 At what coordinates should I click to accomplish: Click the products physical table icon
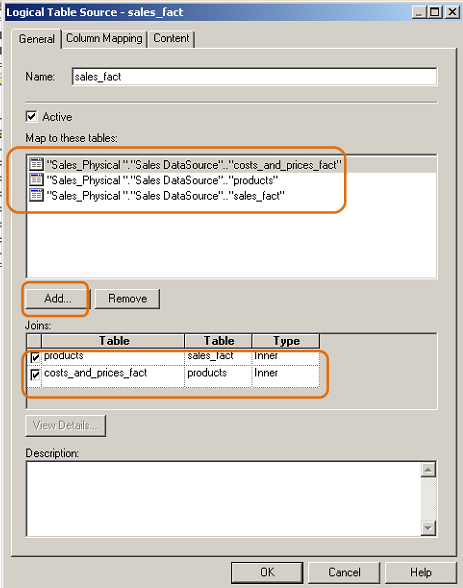coord(36,180)
